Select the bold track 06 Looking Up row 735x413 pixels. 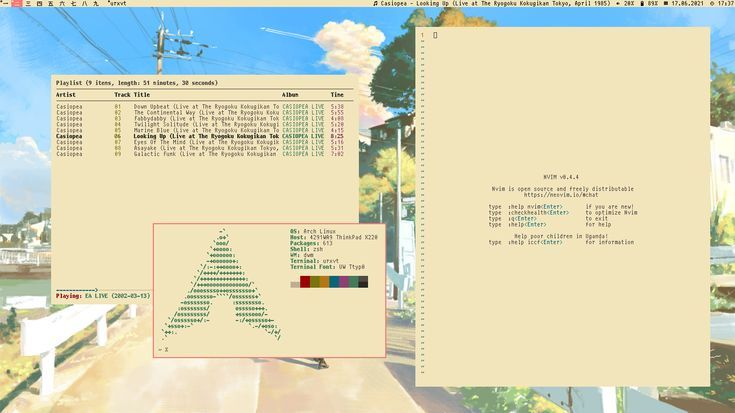click(200, 136)
